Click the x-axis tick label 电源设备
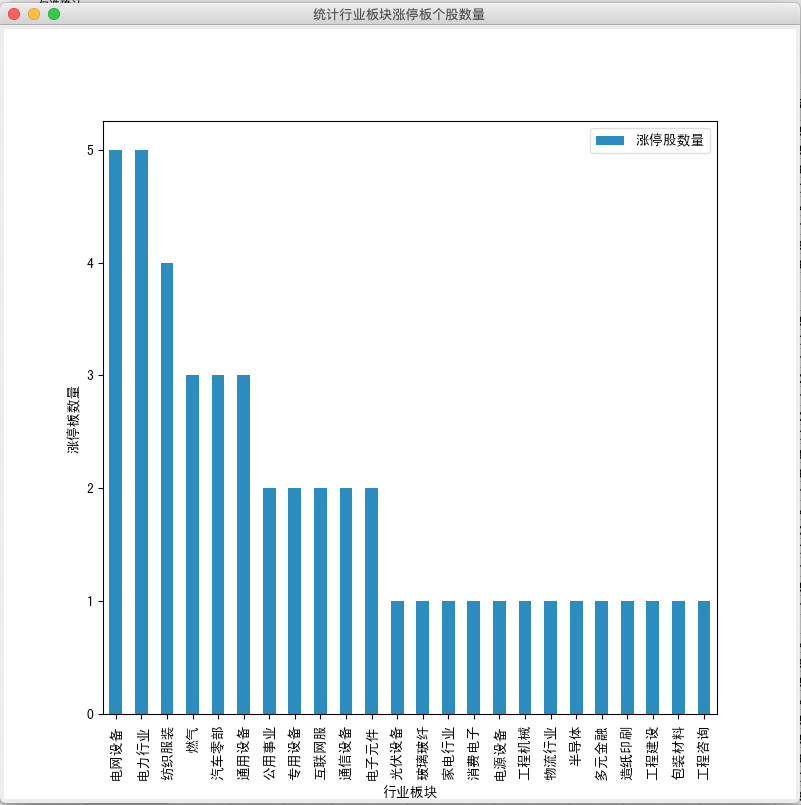801x805 pixels. [x=500, y=754]
